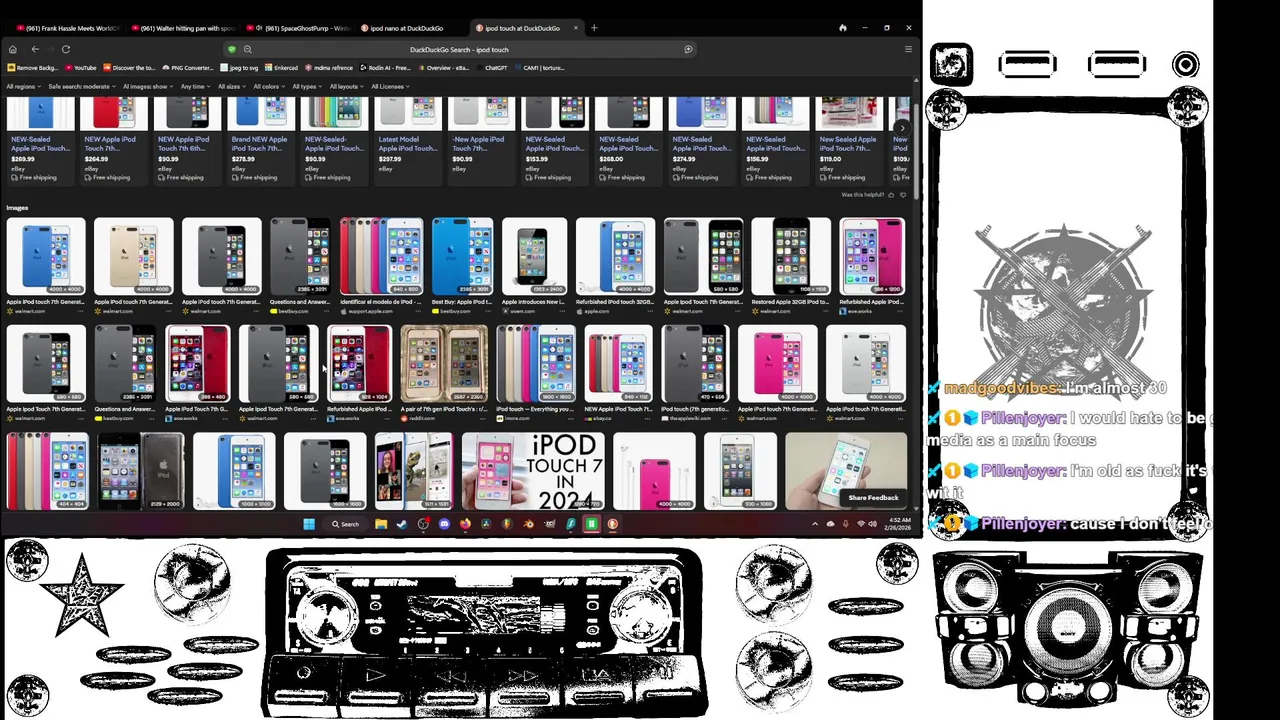Launch Steam from taskbar
The width and height of the screenshot is (1280, 720).
tap(402, 524)
